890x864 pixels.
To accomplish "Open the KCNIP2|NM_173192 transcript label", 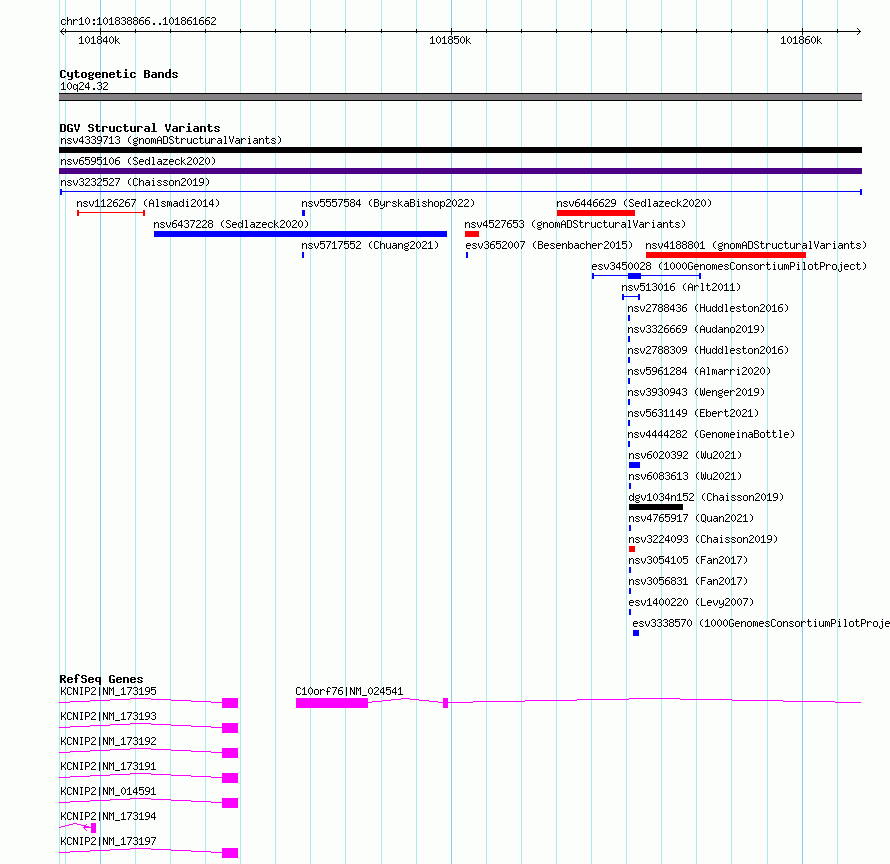I will point(108,741).
